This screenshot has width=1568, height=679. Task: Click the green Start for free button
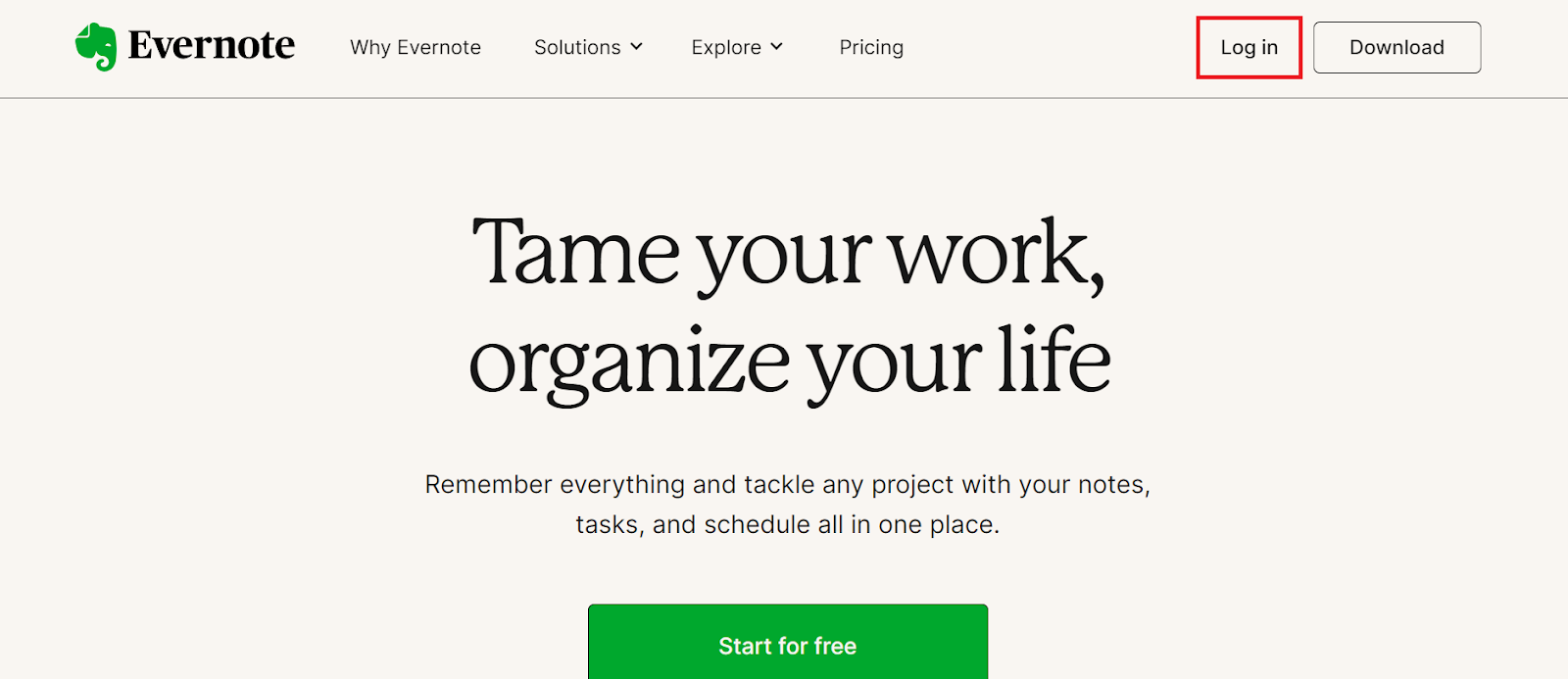point(788,643)
